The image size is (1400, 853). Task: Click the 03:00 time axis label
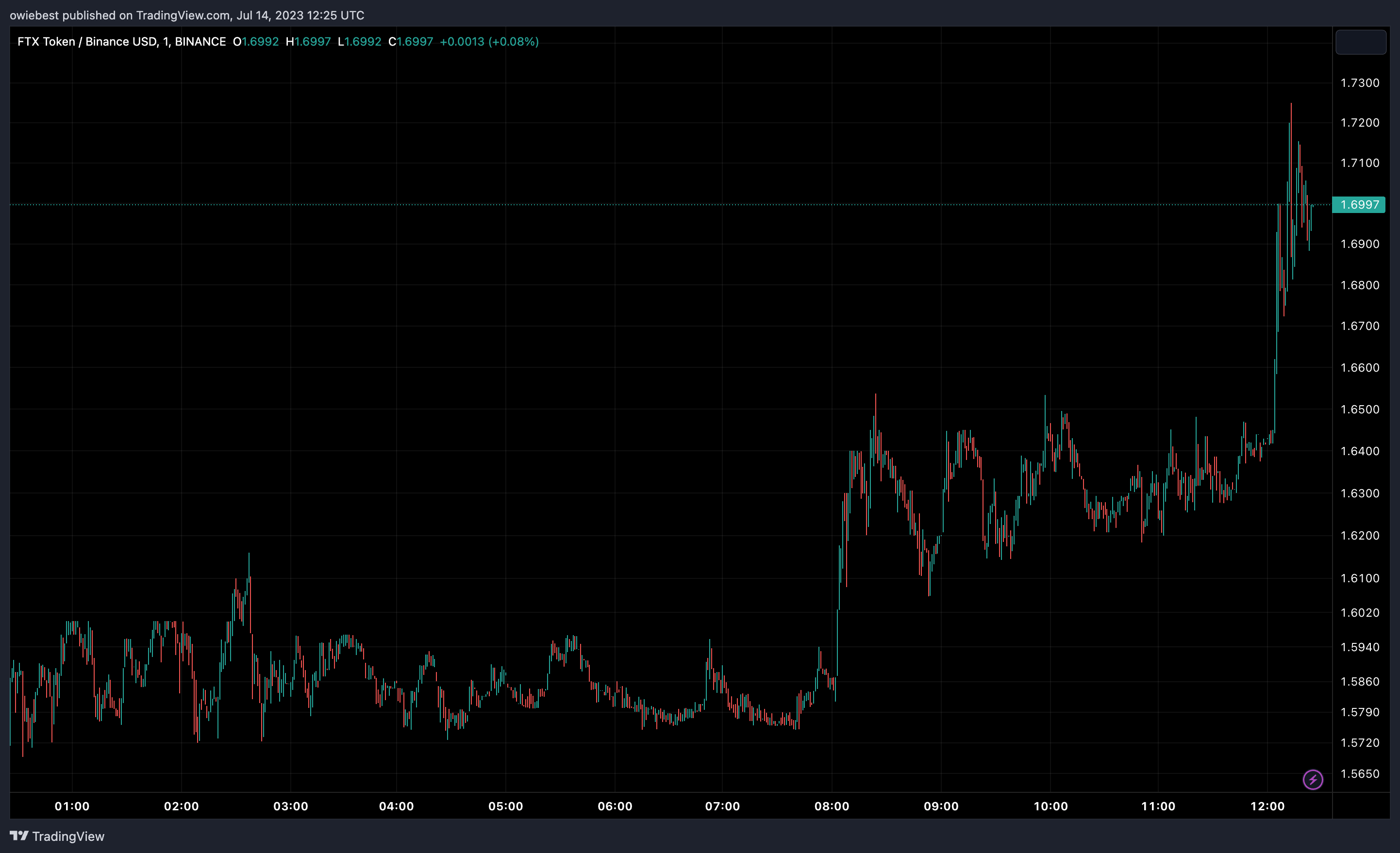click(x=290, y=806)
